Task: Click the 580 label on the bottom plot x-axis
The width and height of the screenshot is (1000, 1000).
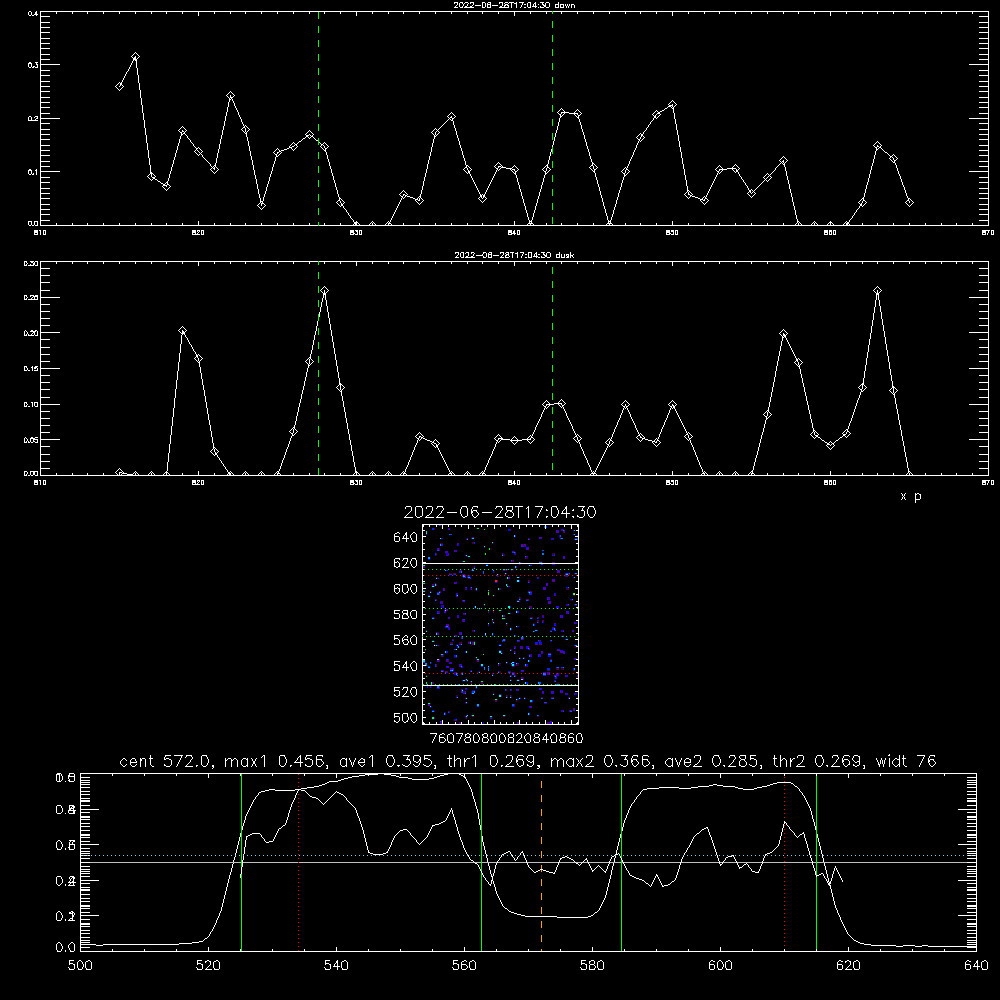Action: click(592, 966)
